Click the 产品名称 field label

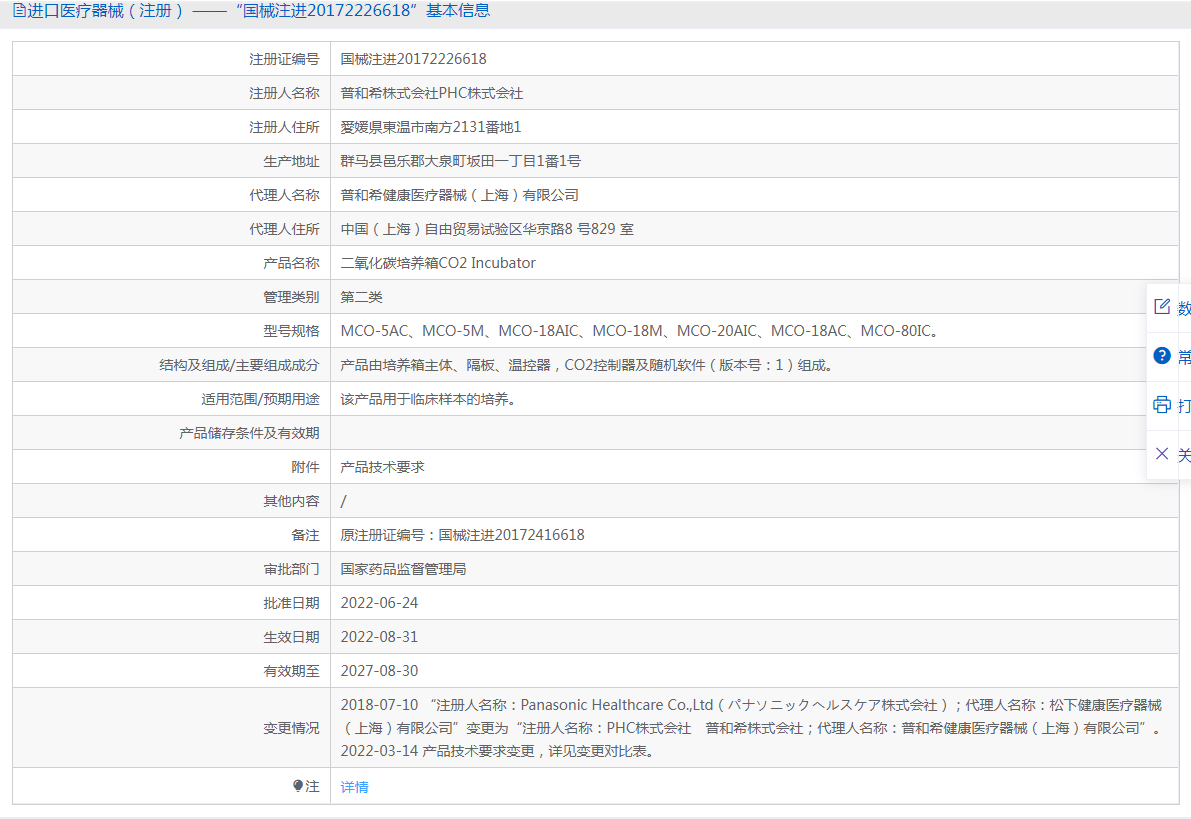pyautogui.click(x=292, y=263)
